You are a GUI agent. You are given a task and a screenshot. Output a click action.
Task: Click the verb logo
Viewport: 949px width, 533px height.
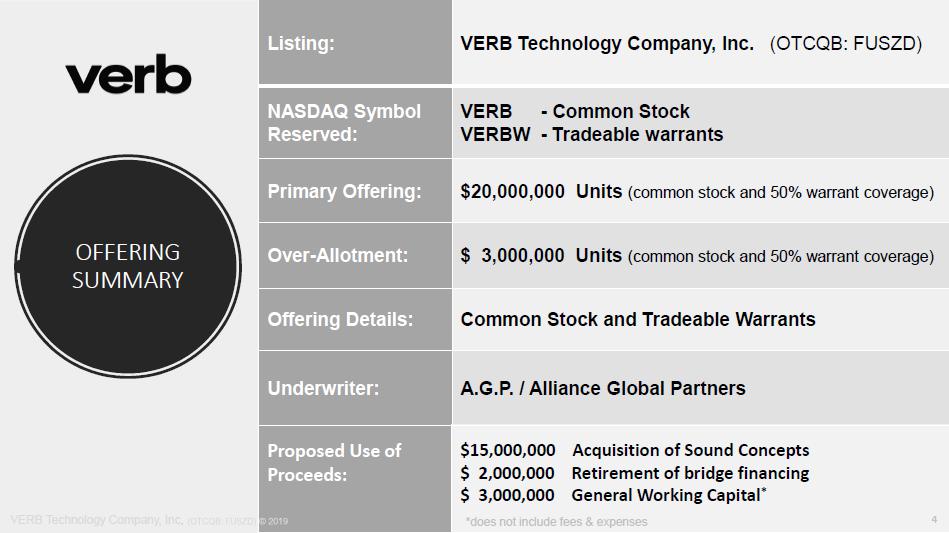[128, 77]
